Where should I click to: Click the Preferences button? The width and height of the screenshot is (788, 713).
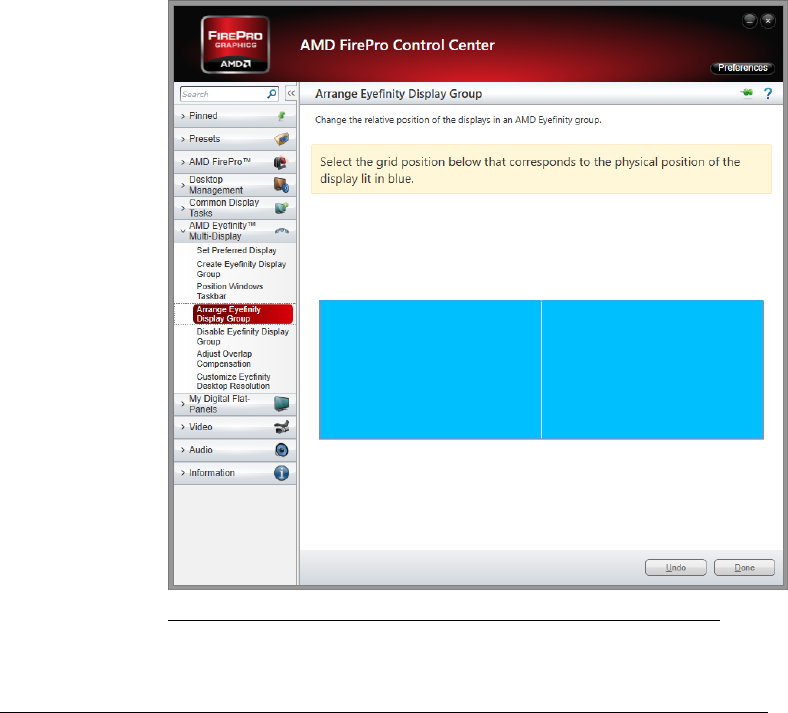pos(742,68)
